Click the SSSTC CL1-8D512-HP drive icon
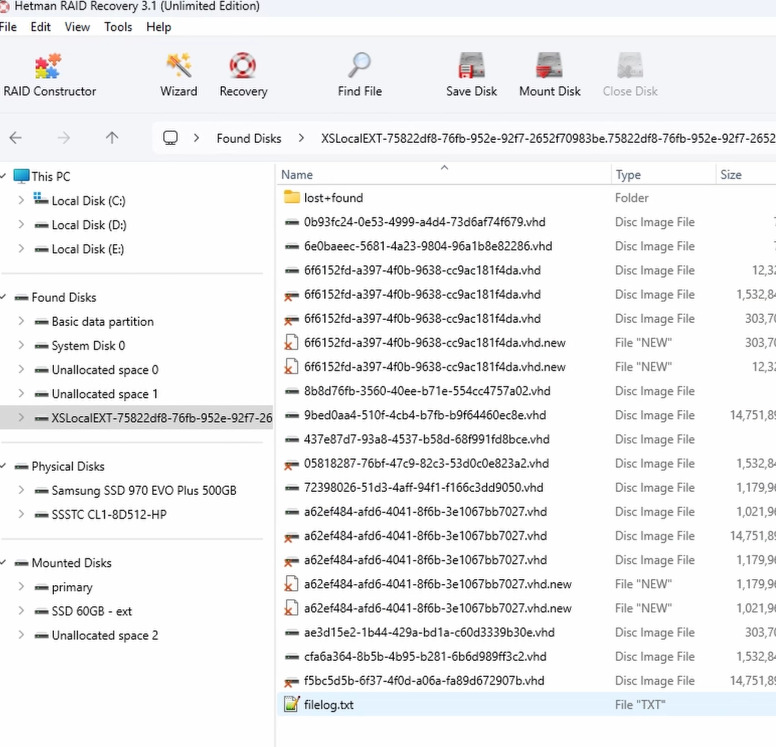The height and width of the screenshot is (747, 776). (x=42, y=515)
